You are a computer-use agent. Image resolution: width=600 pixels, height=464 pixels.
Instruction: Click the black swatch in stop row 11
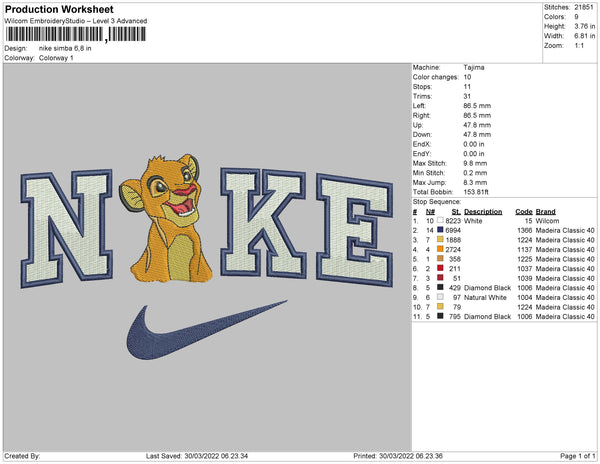(440, 316)
